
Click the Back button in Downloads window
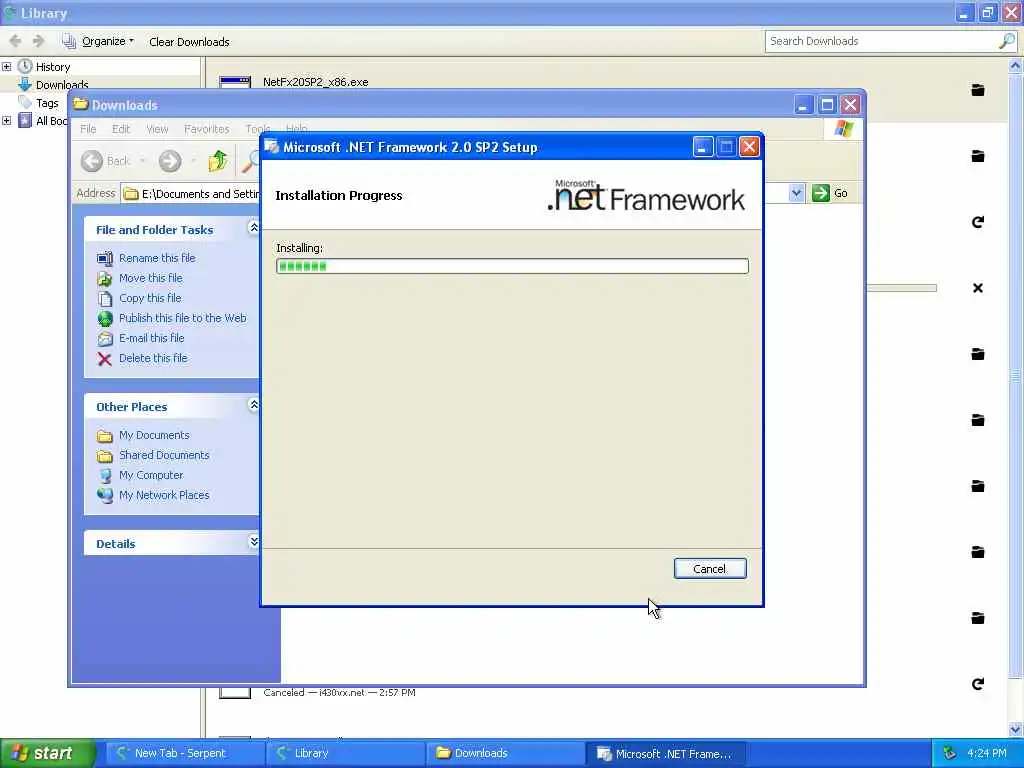click(x=107, y=161)
